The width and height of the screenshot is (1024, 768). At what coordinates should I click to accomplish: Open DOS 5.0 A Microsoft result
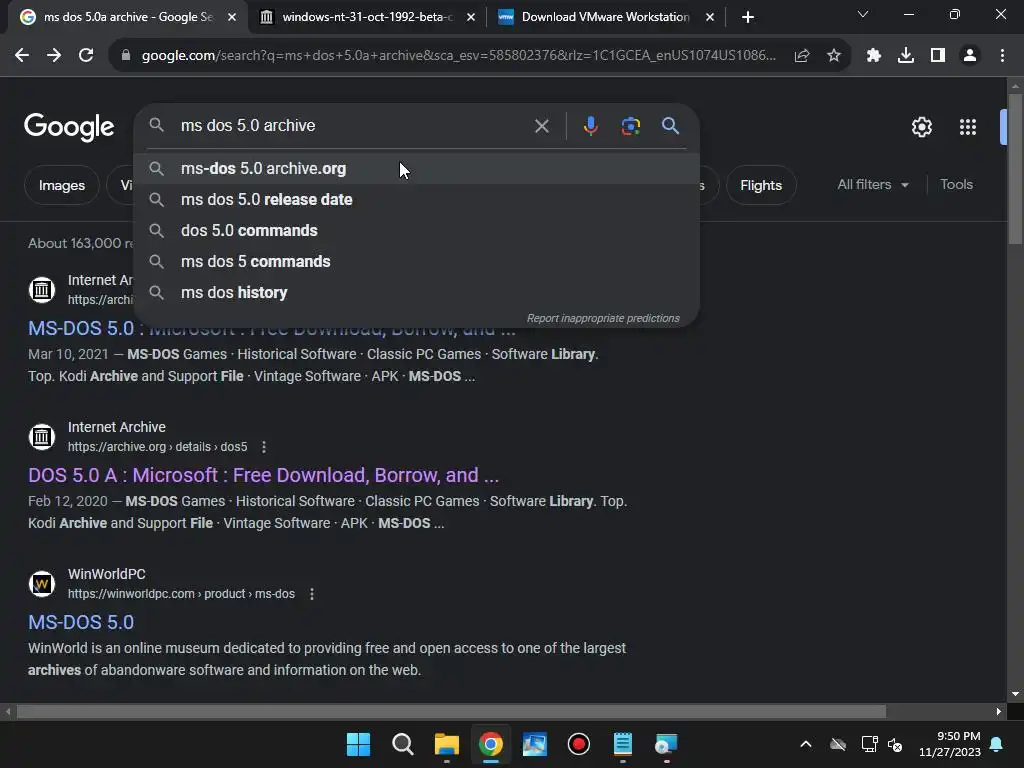[263, 475]
